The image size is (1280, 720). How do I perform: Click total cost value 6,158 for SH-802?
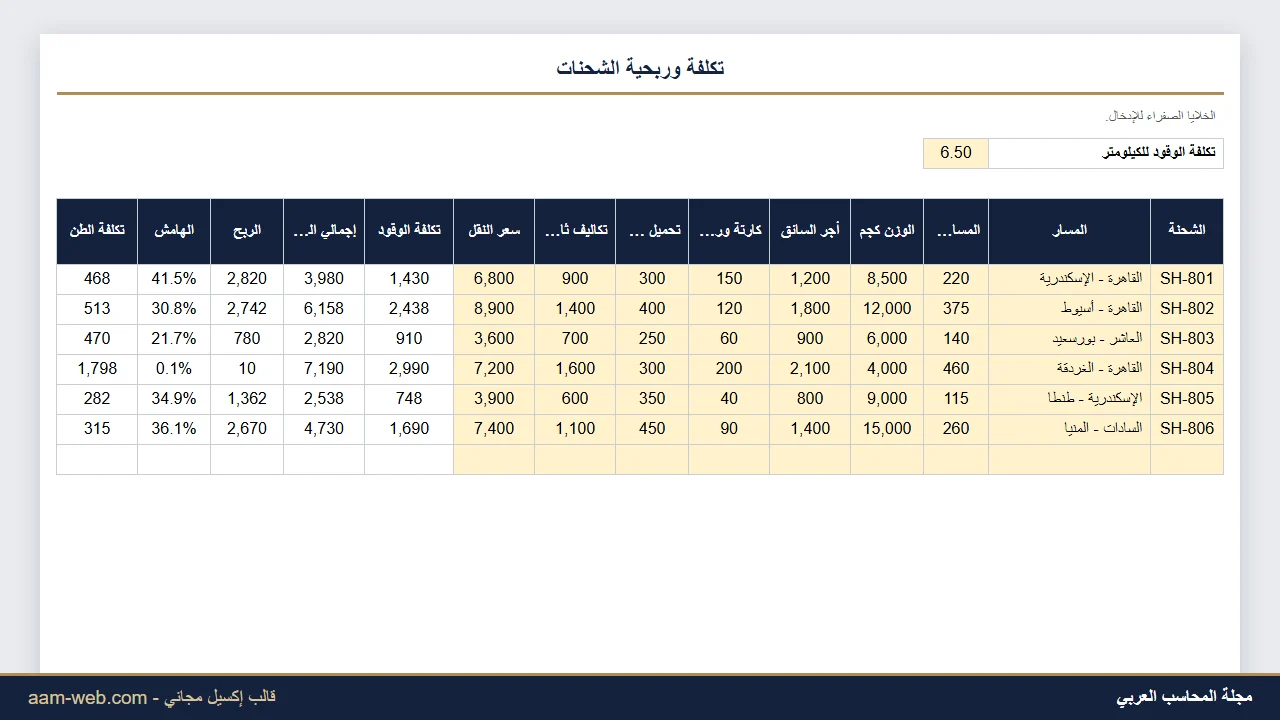324,309
